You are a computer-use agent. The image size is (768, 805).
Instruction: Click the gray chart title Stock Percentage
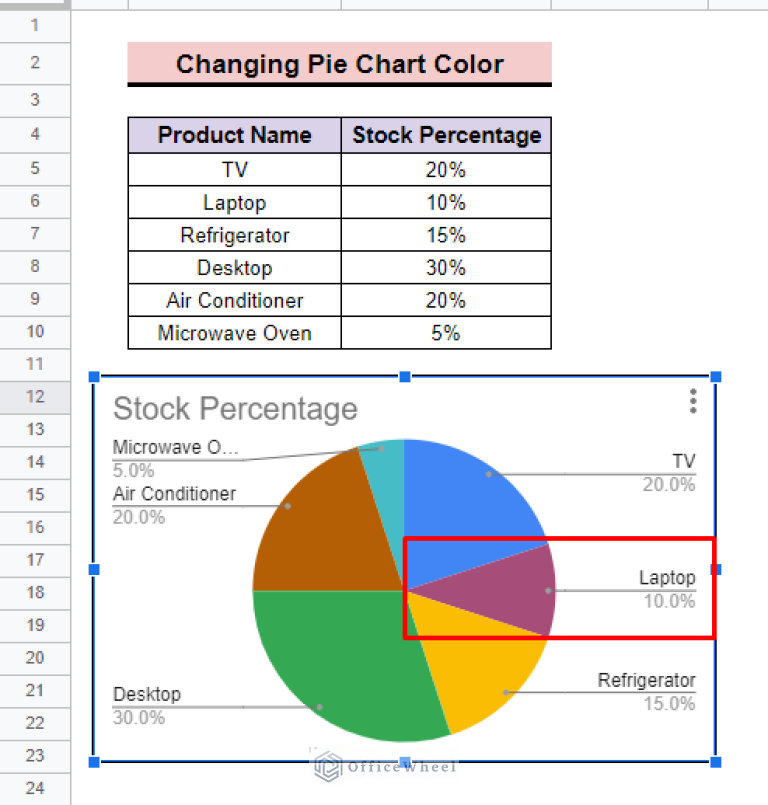235,409
